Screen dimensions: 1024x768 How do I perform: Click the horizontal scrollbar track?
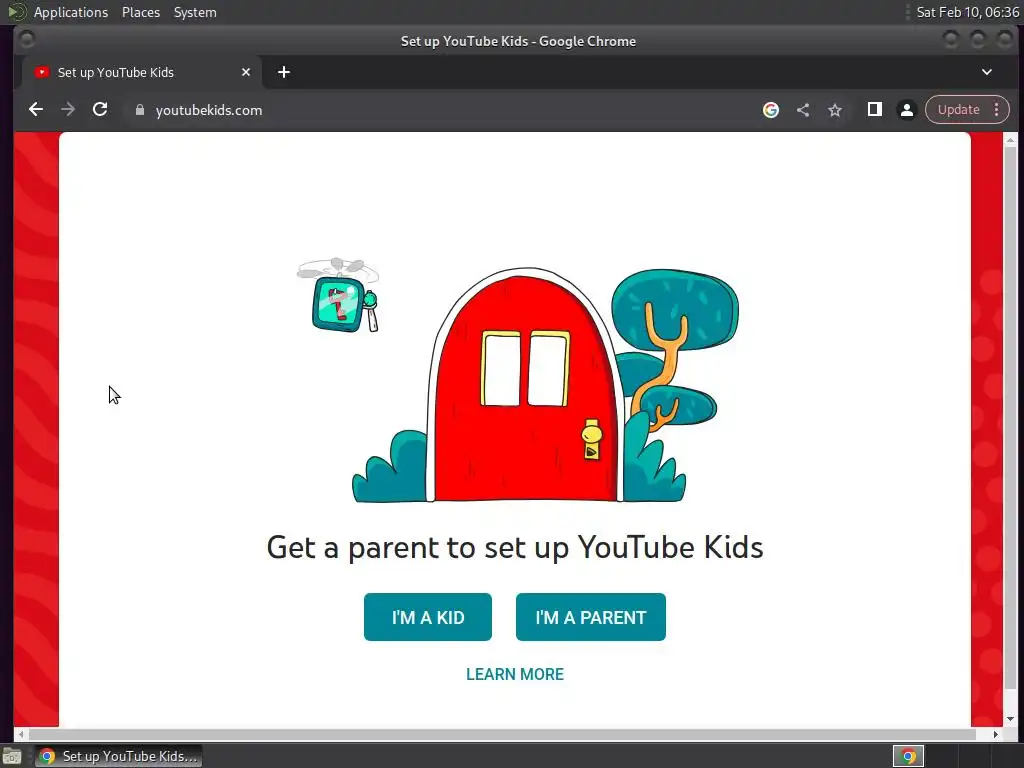(503, 734)
